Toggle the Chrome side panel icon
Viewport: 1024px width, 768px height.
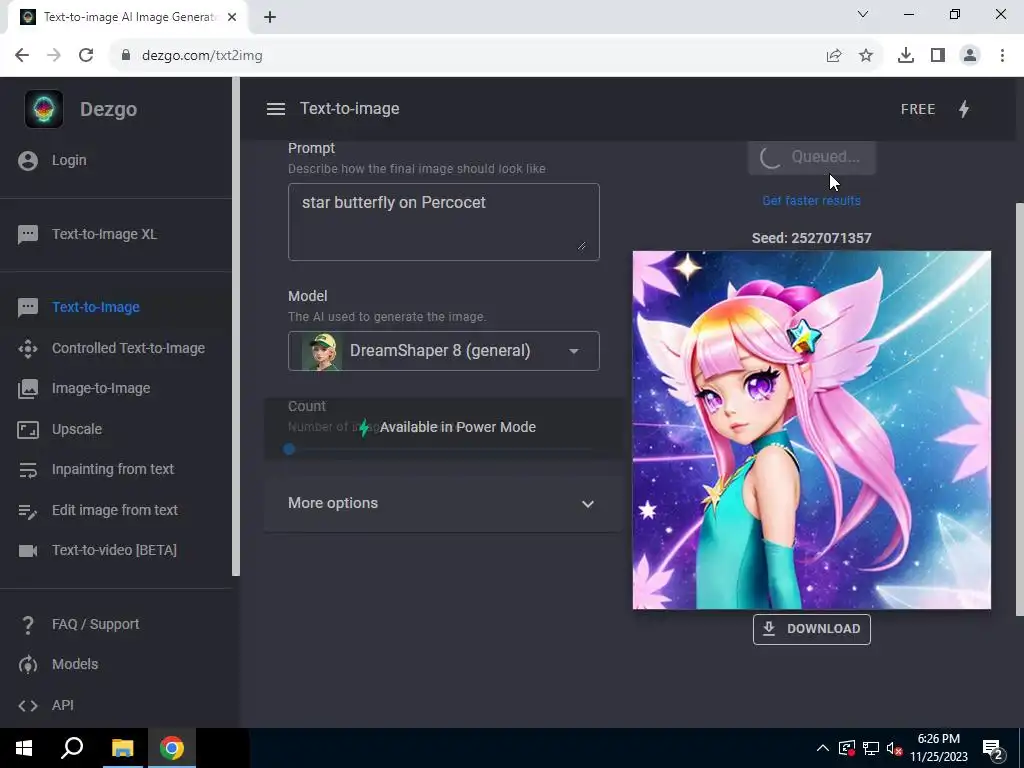pos(938,56)
